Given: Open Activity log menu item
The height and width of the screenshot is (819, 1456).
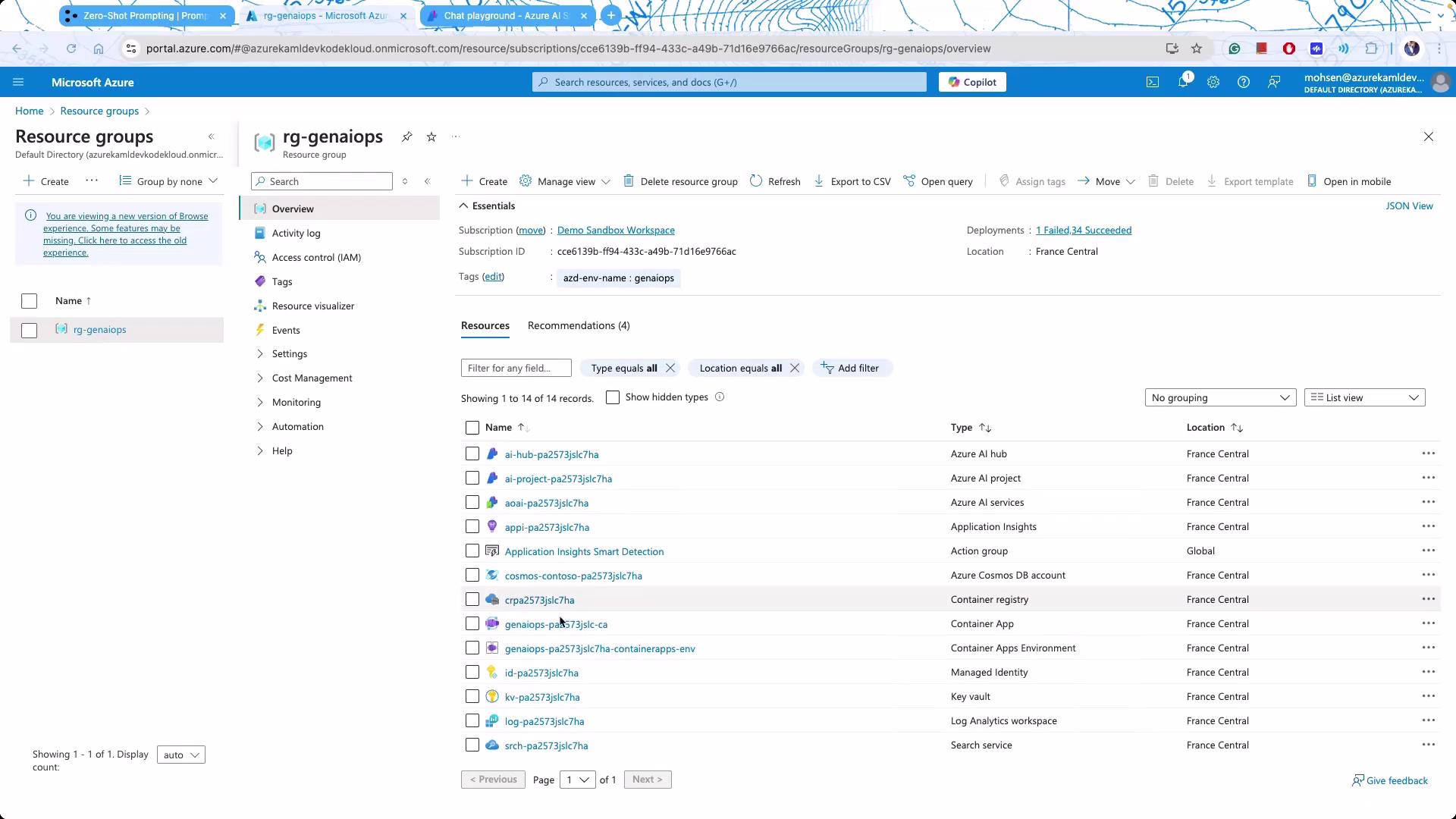Looking at the screenshot, I should click(296, 233).
